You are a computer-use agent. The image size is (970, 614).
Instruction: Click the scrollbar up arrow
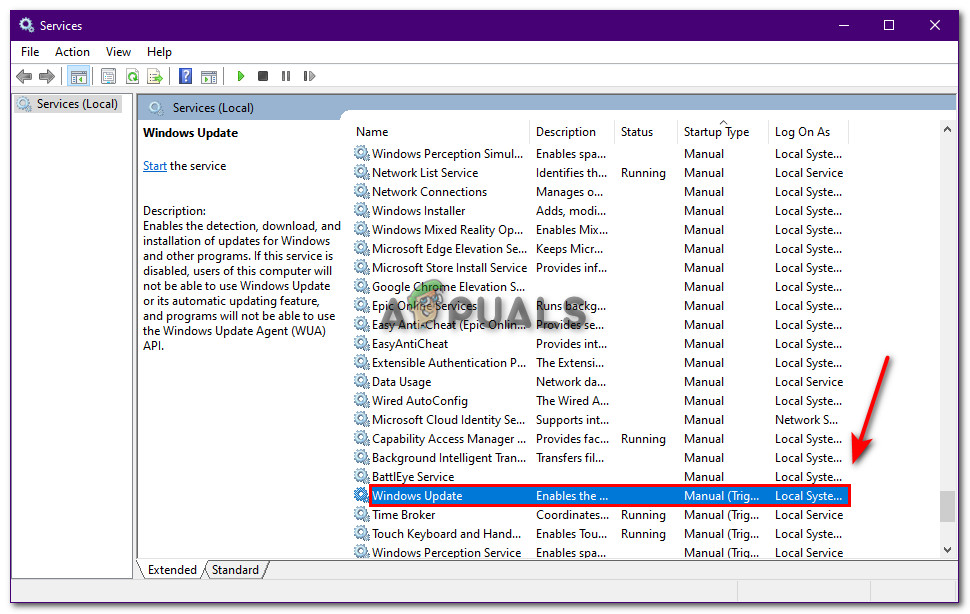(947, 129)
